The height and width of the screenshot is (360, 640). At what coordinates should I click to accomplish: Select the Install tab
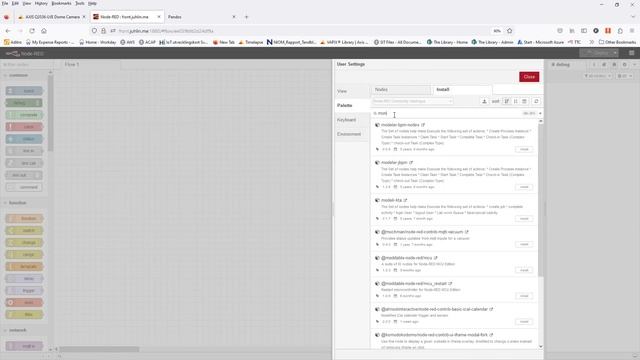click(462, 89)
